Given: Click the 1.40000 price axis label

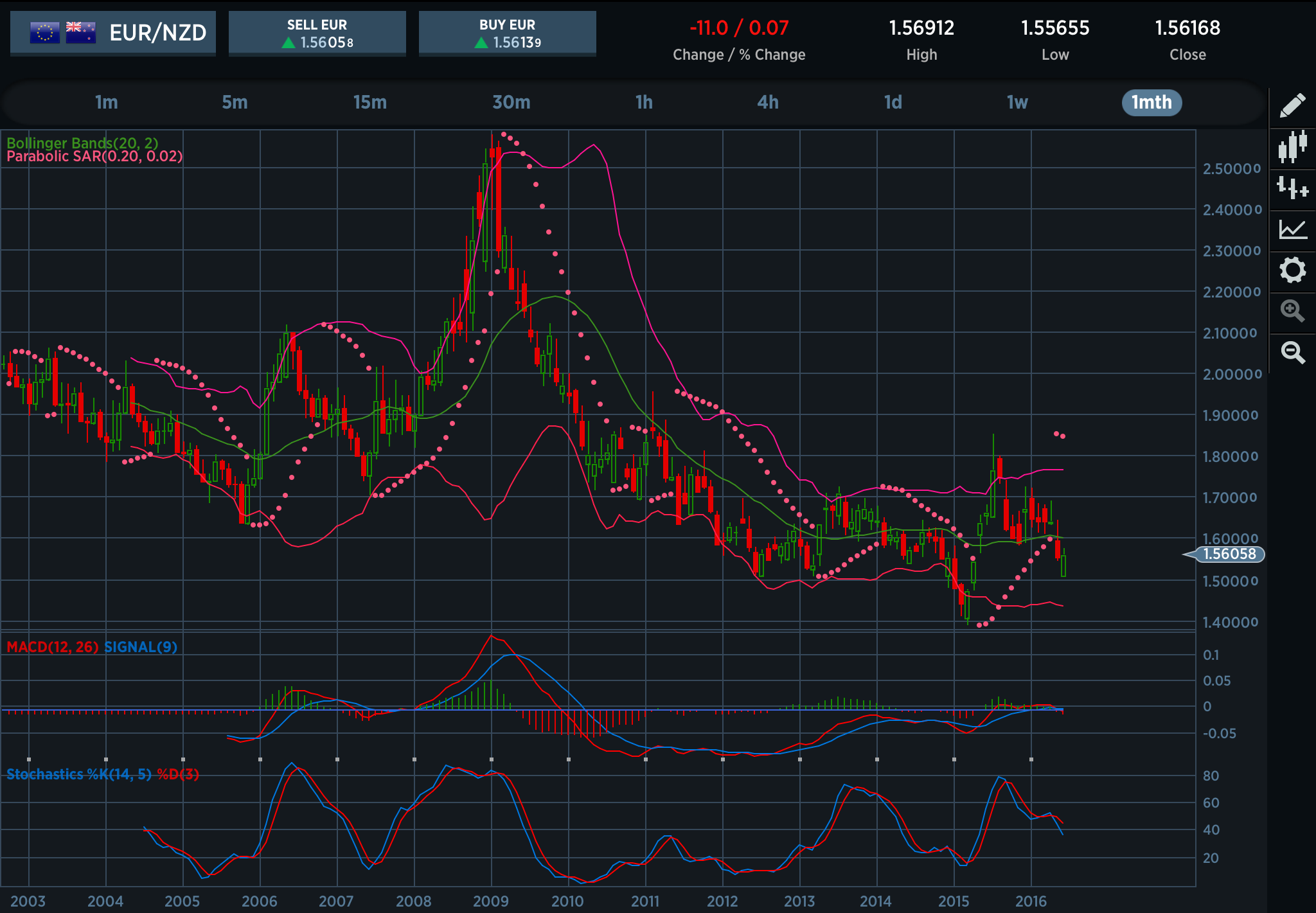Looking at the screenshot, I should pos(1231,622).
